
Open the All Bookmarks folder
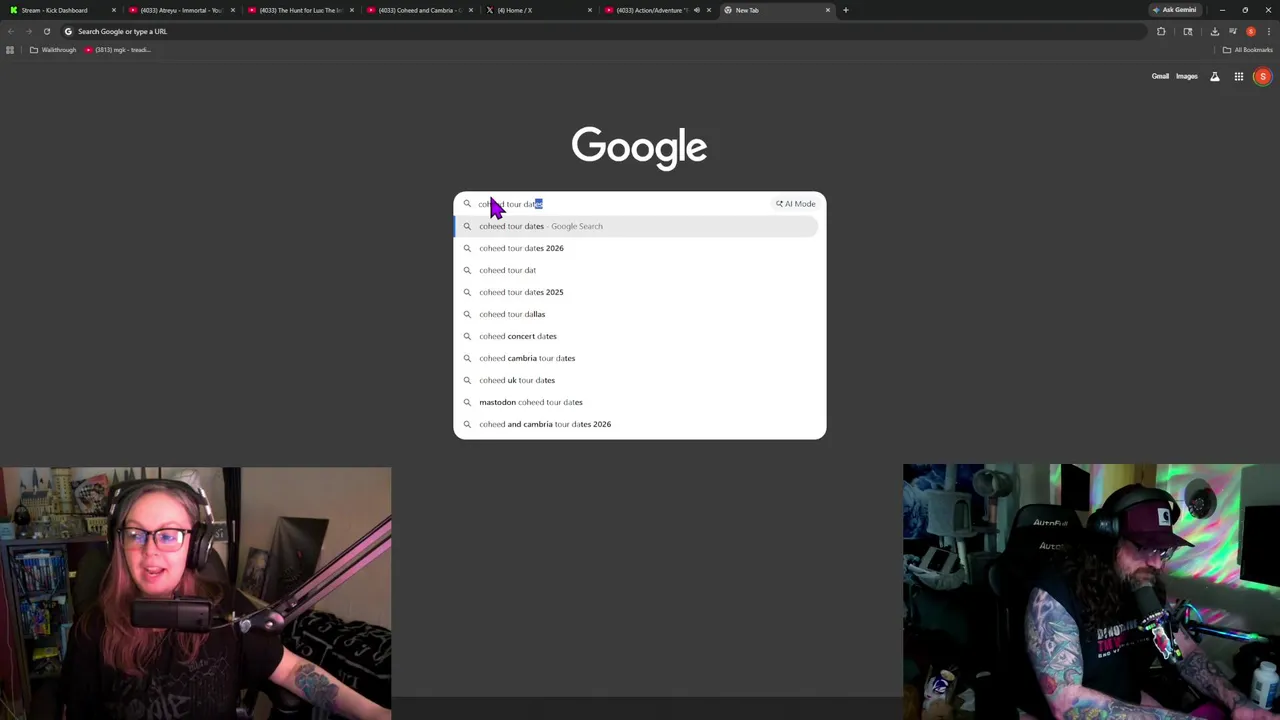[1247, 50]
